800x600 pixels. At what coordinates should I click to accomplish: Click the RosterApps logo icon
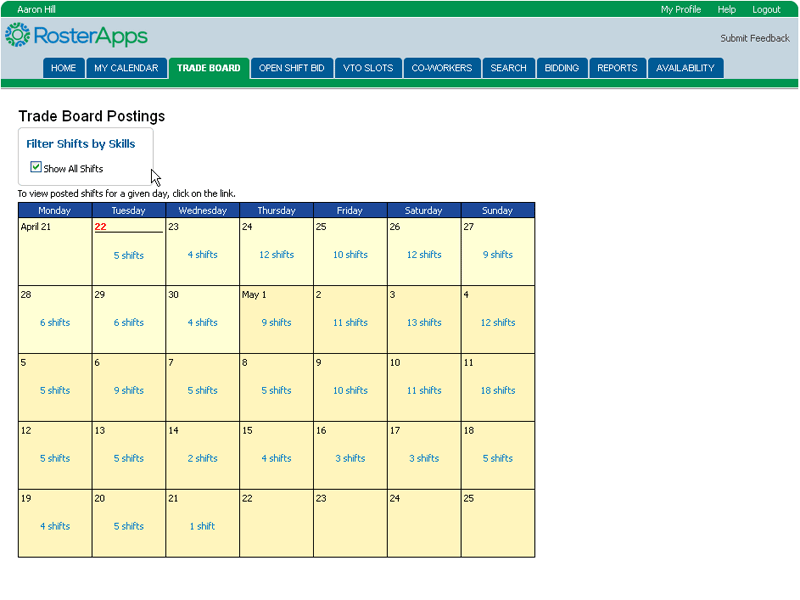[18, 36]
